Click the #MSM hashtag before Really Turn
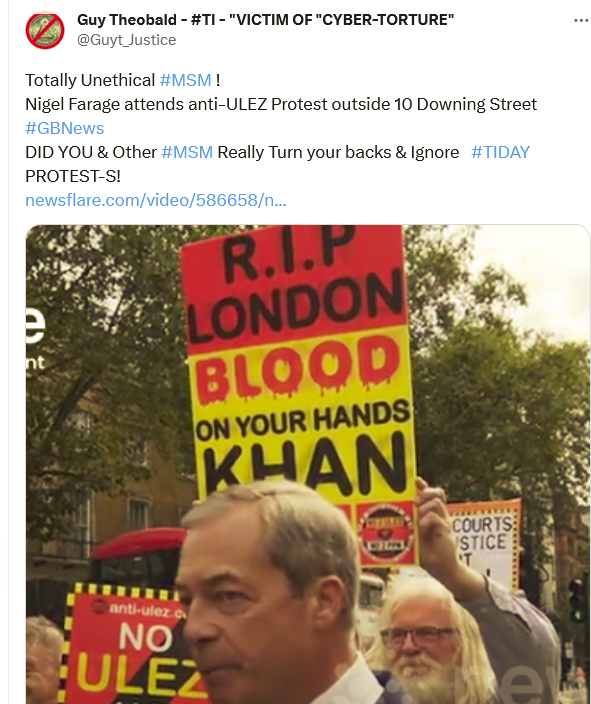Image resolution: width=591 pixels, height=704 pixels. click(187, 152)
